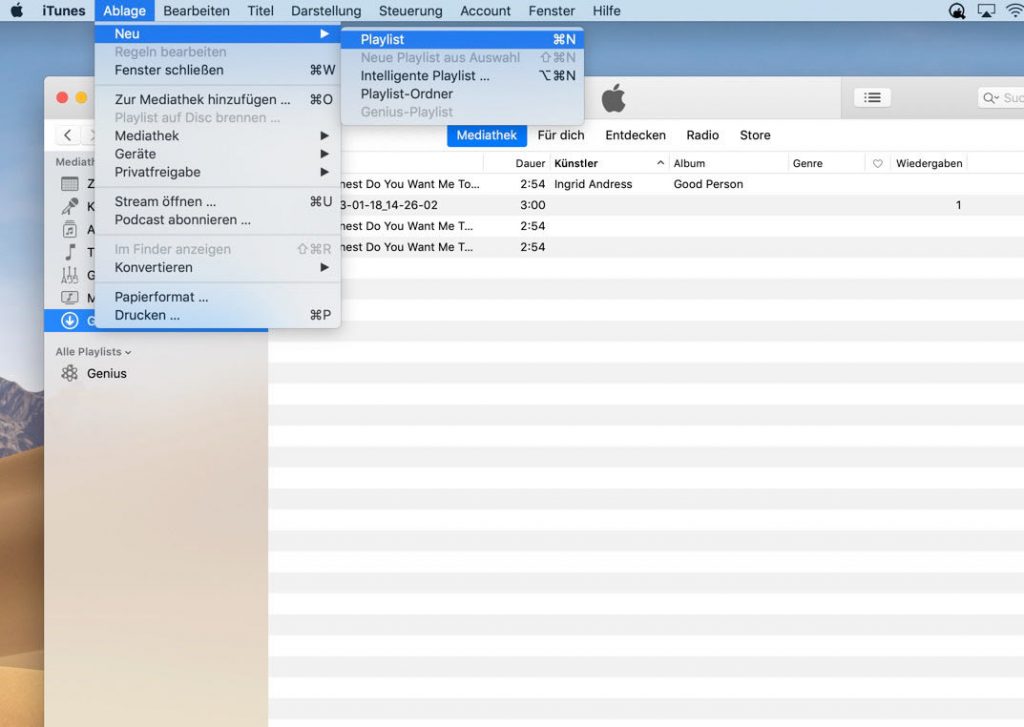Screen dimensions: 1024x727
Task: Click the downloaded arrow icon in sidebar
Action: pyautogui.click(x=70, y=321)
